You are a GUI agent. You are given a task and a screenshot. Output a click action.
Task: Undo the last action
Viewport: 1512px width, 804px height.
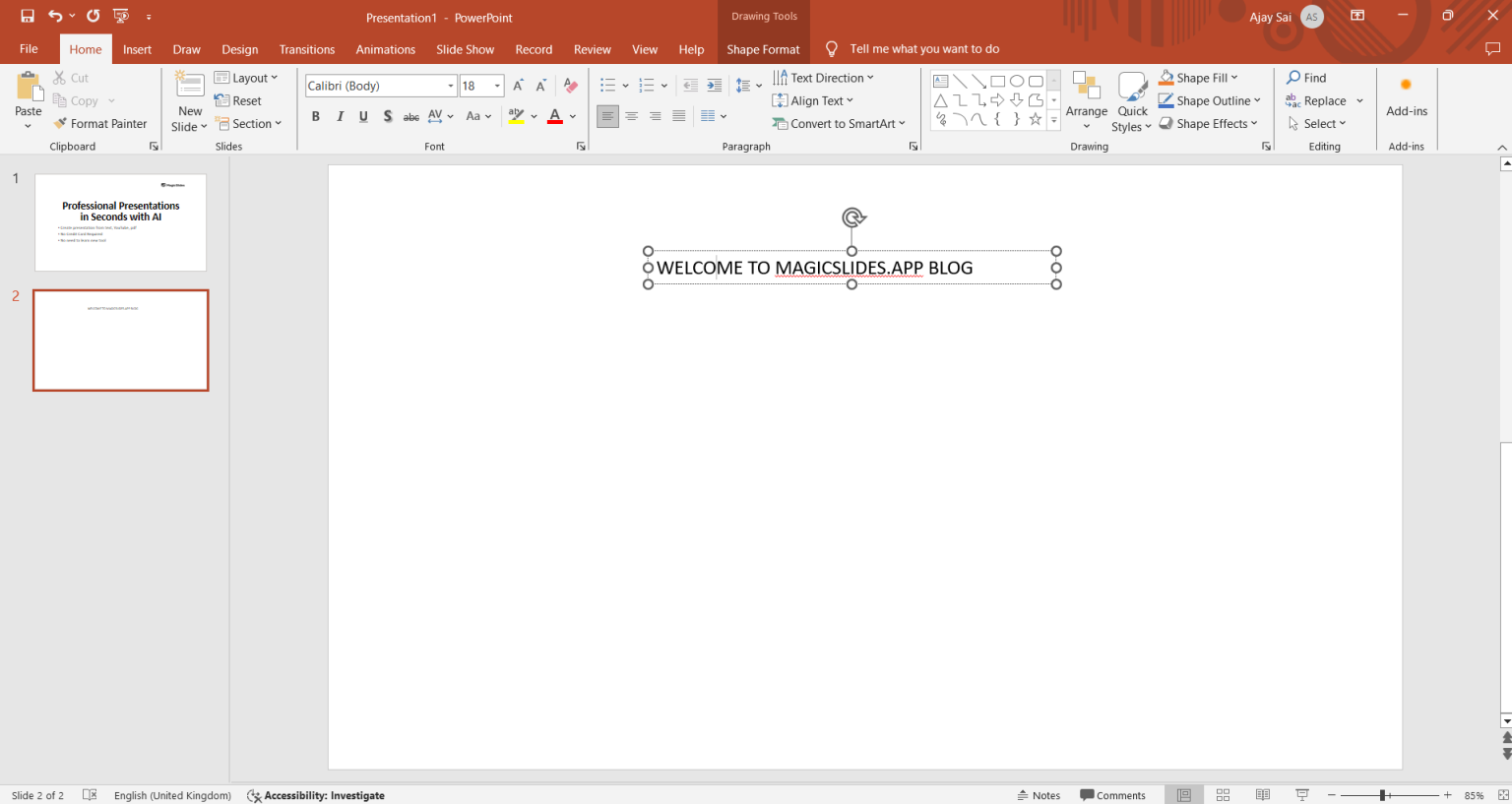tap(55, 16)
